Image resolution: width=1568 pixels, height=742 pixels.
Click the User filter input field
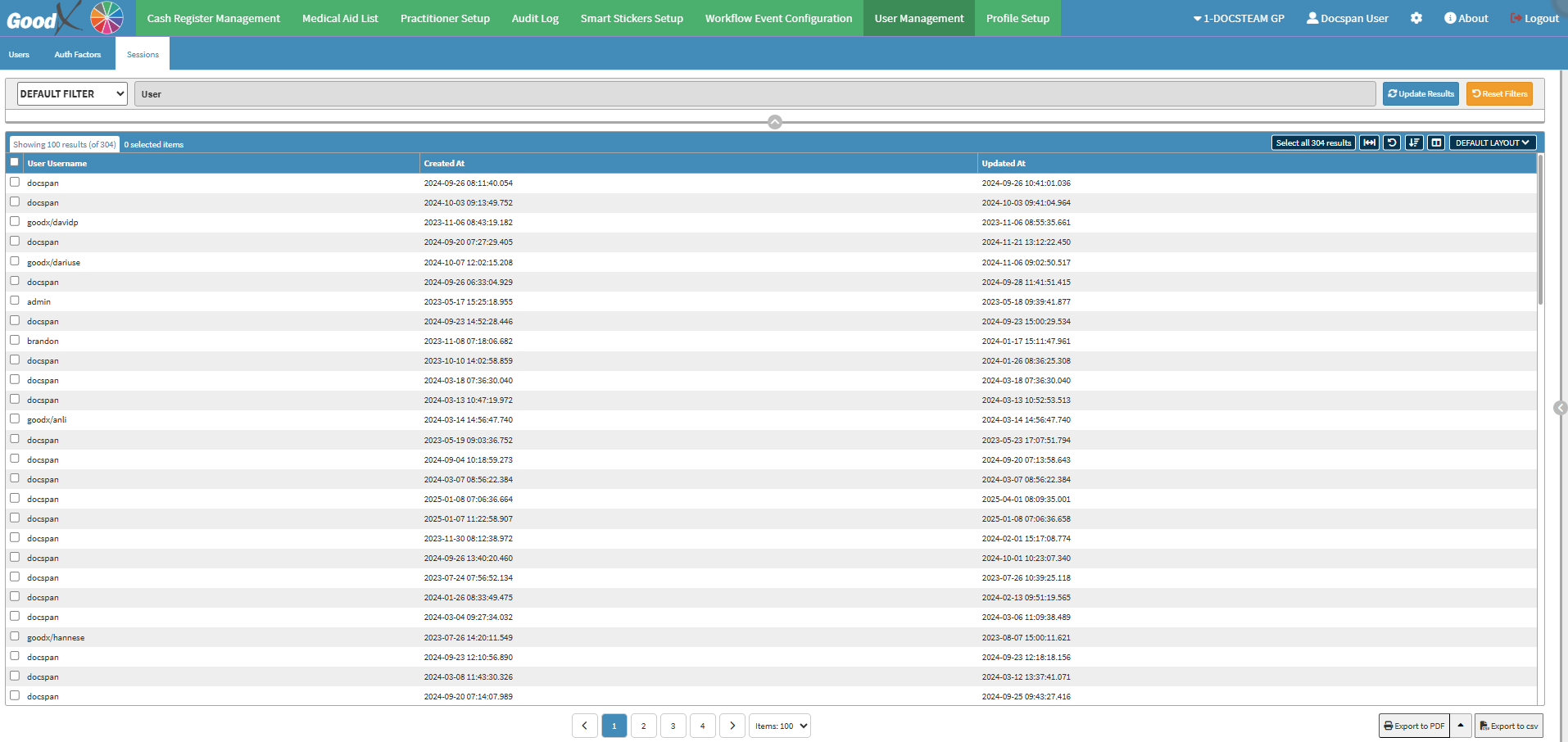click(755, 93)
